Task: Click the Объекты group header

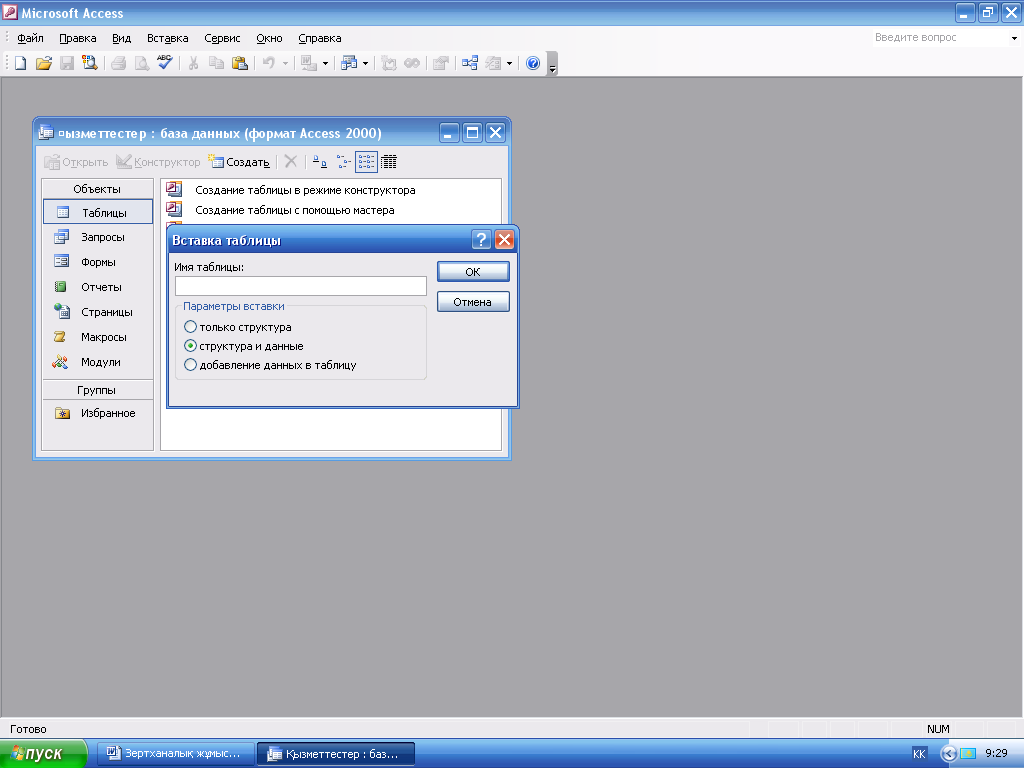Action: 97,189
